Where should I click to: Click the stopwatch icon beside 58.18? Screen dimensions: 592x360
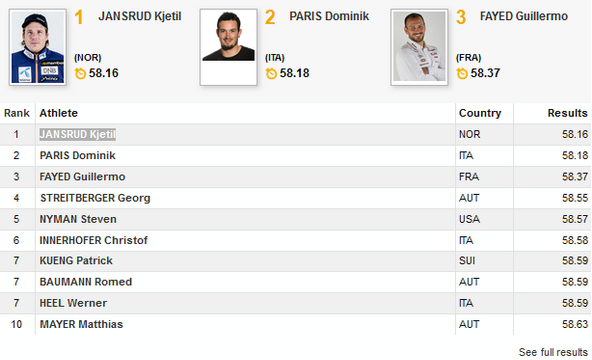271,73
